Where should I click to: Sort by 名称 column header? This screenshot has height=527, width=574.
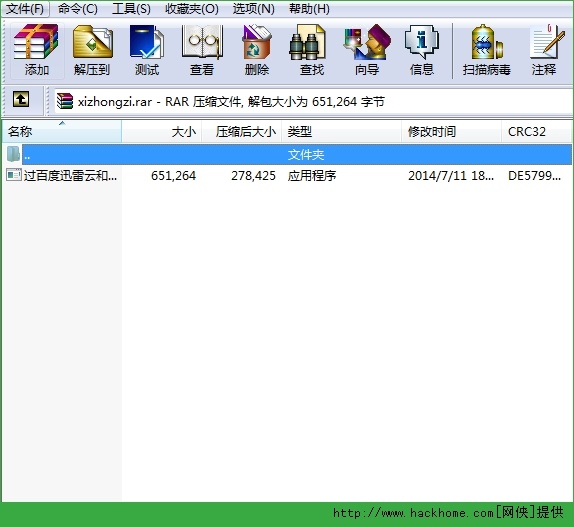(x=62, y=131)
